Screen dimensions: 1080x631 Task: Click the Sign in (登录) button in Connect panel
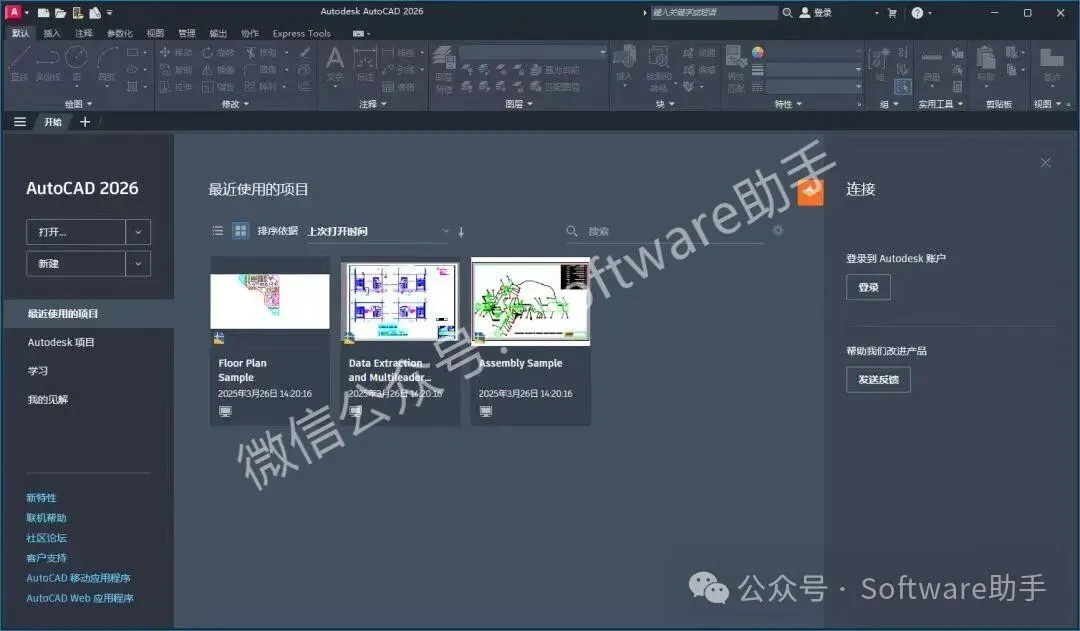868,287
